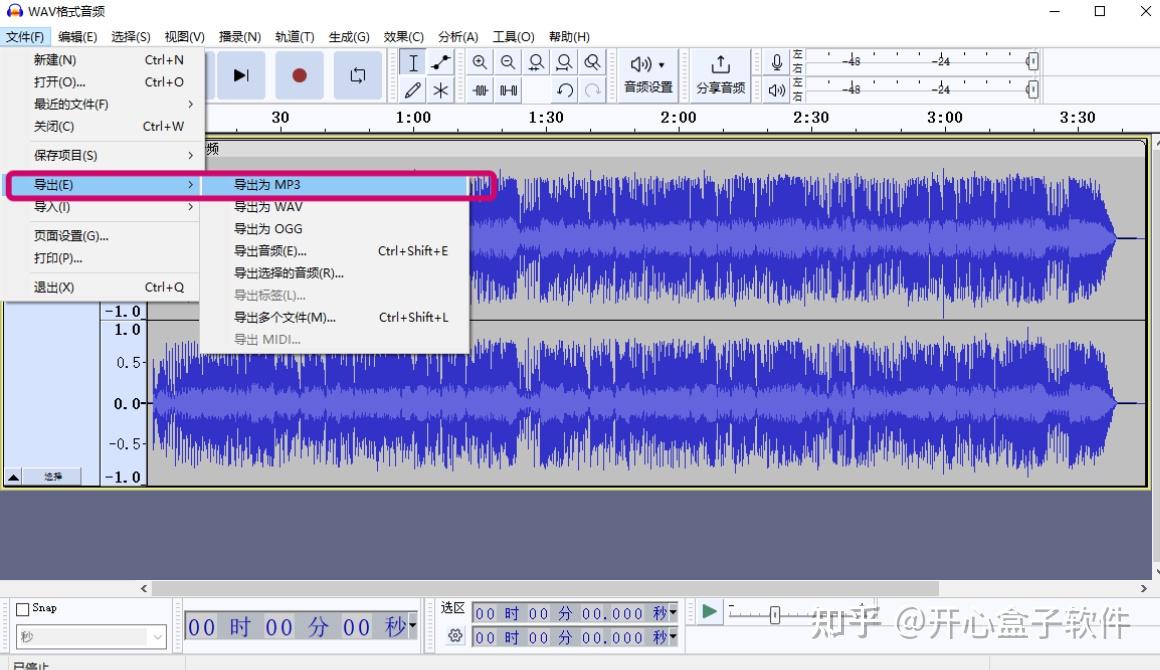Click the Trim audio outside selection icon

480,90
